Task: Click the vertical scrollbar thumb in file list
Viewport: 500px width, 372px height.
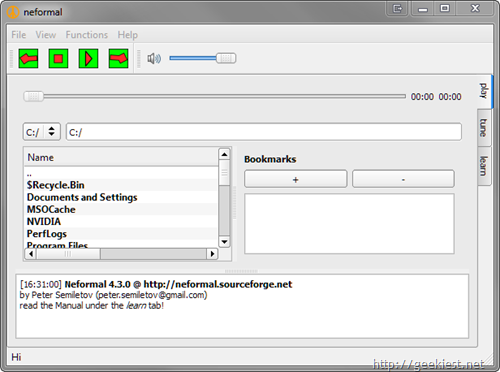Action: point(224,172)
